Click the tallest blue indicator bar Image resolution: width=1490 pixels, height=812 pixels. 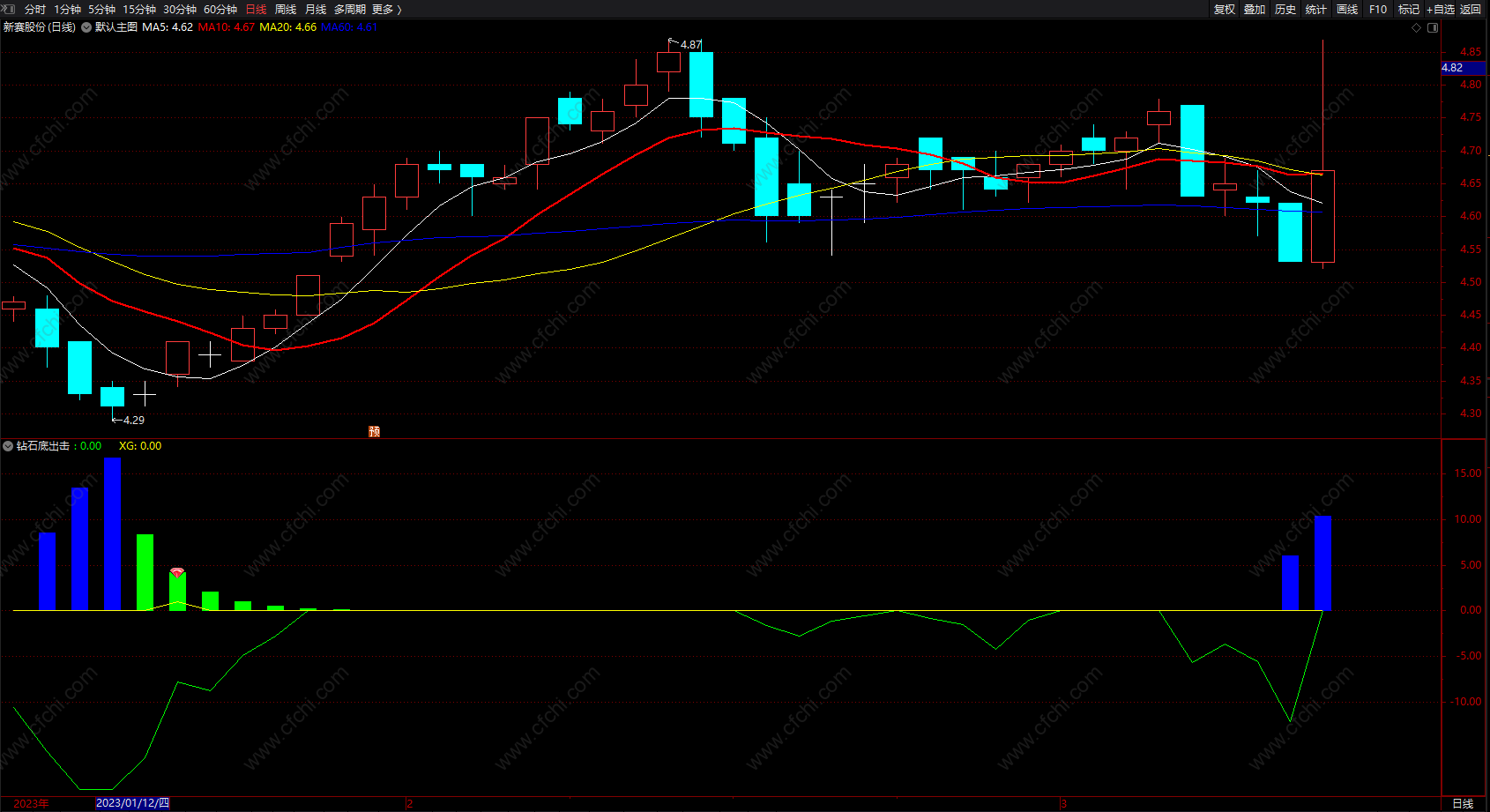pyautogui.click(x=112, y=533)
